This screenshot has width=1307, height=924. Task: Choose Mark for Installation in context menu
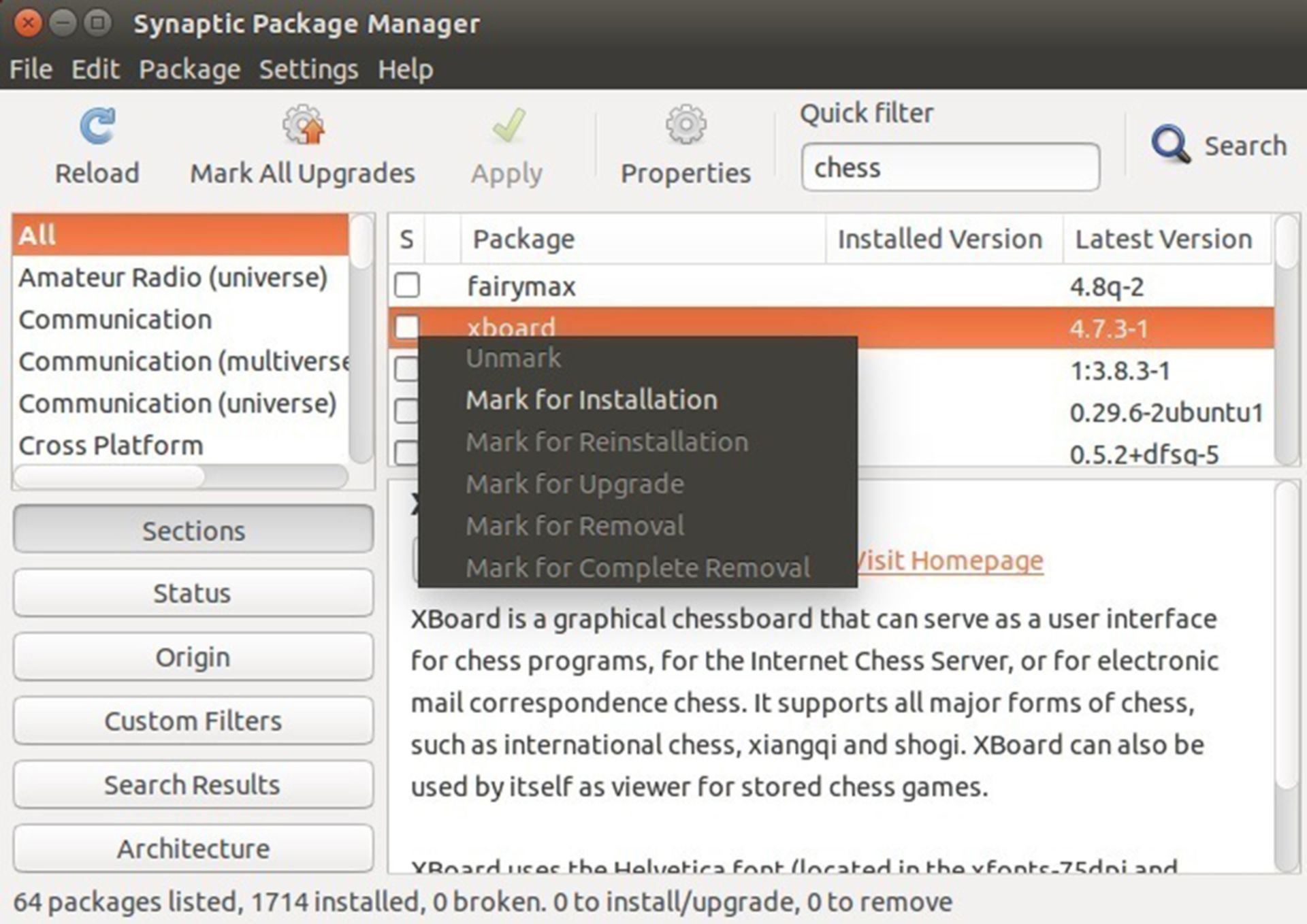pyautogui.click(x=638, y=400)
